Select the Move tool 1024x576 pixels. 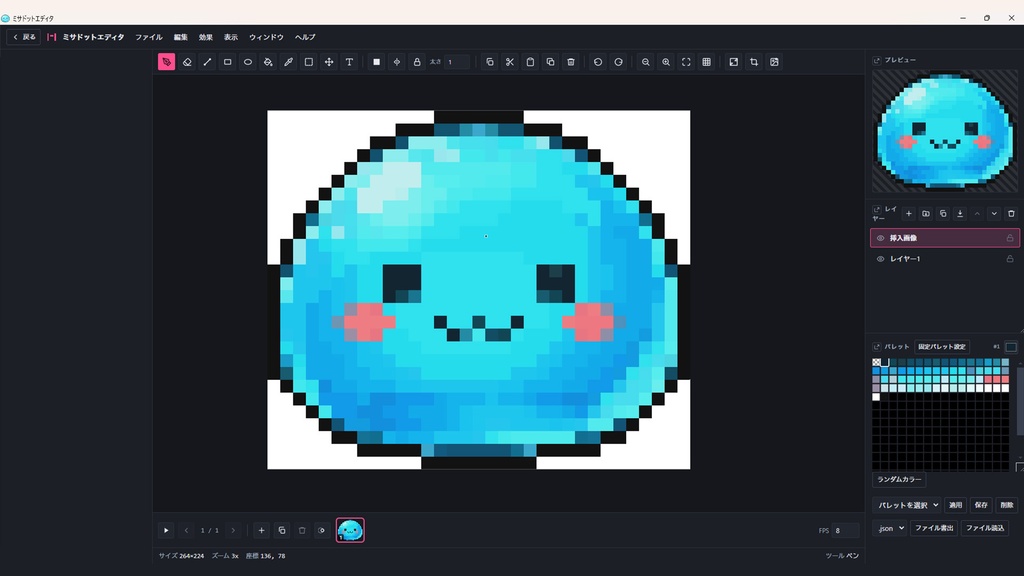pyautogui.click(x=329, y=62)
